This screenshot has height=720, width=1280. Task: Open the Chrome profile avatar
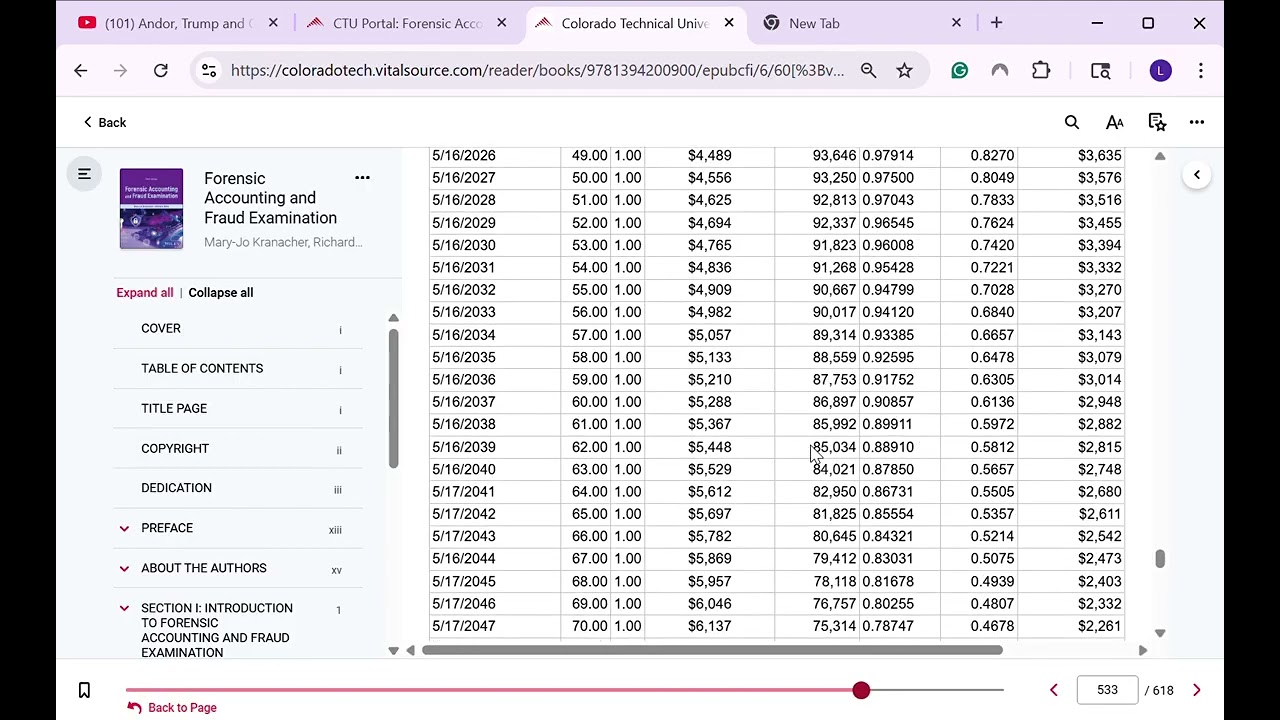coord(1160,70)
